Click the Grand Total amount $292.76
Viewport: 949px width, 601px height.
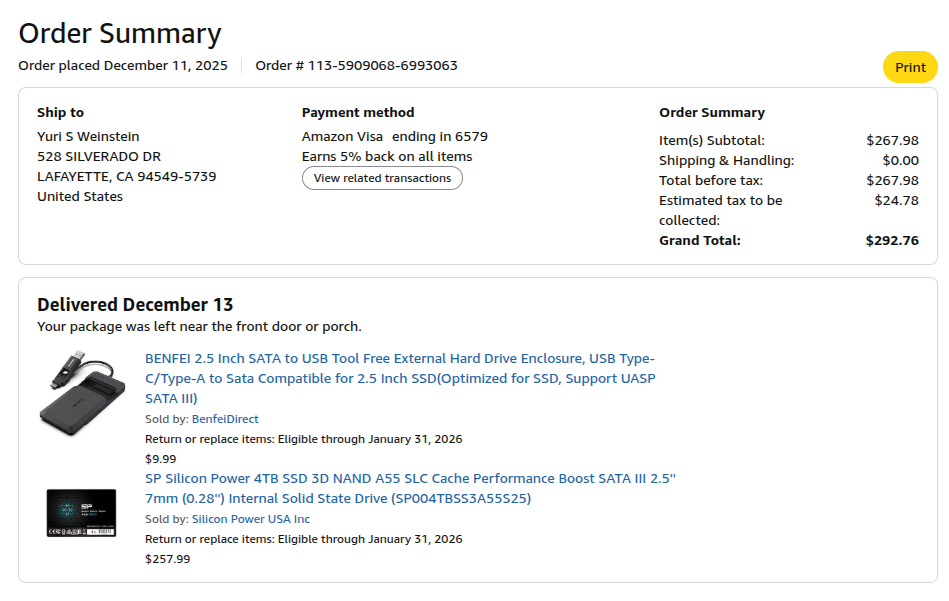click(x=892, y=241)
